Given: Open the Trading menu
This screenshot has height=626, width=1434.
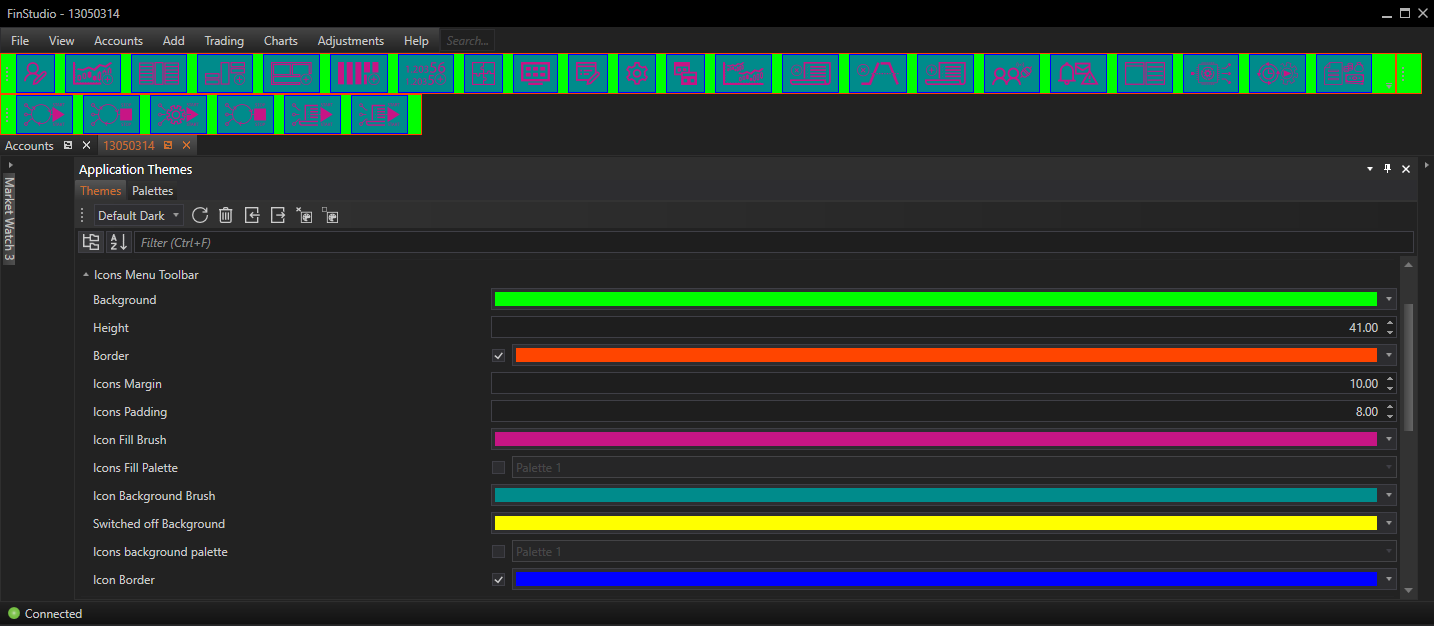Looking at the screenshot, I should (x=224, y=41).
